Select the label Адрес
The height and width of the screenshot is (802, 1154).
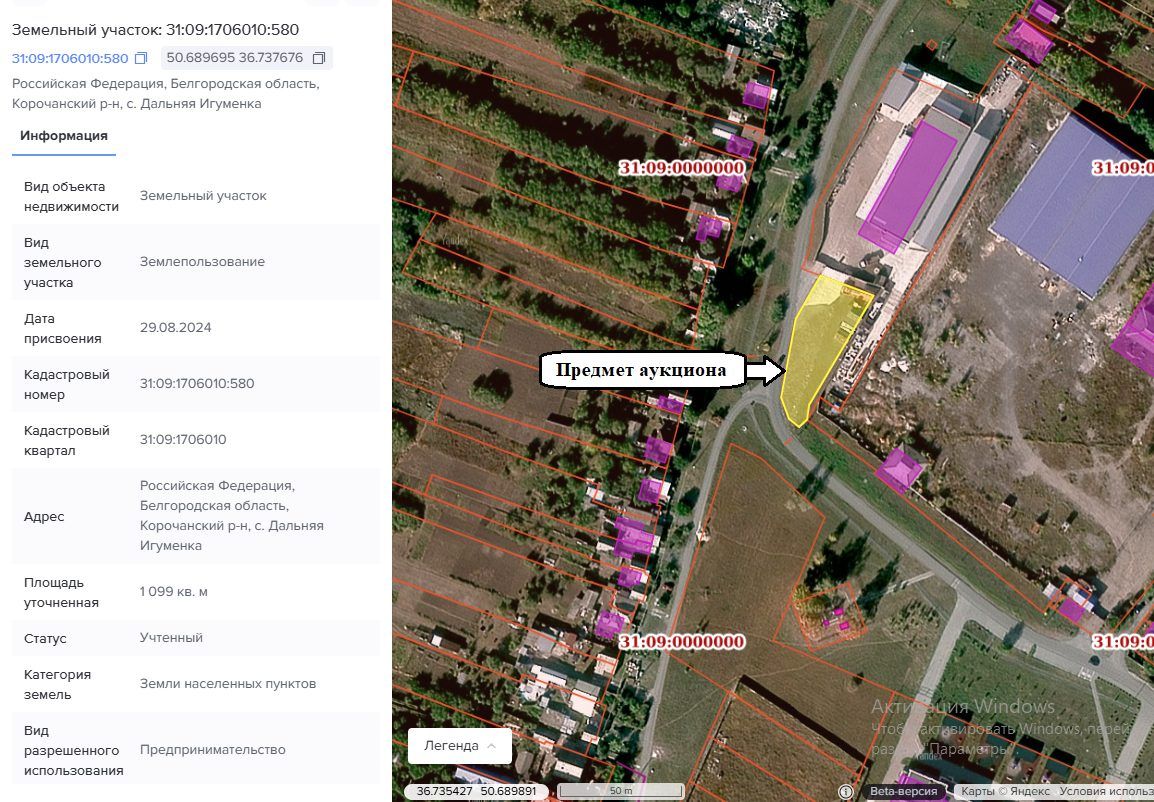[x=44, y=517]
